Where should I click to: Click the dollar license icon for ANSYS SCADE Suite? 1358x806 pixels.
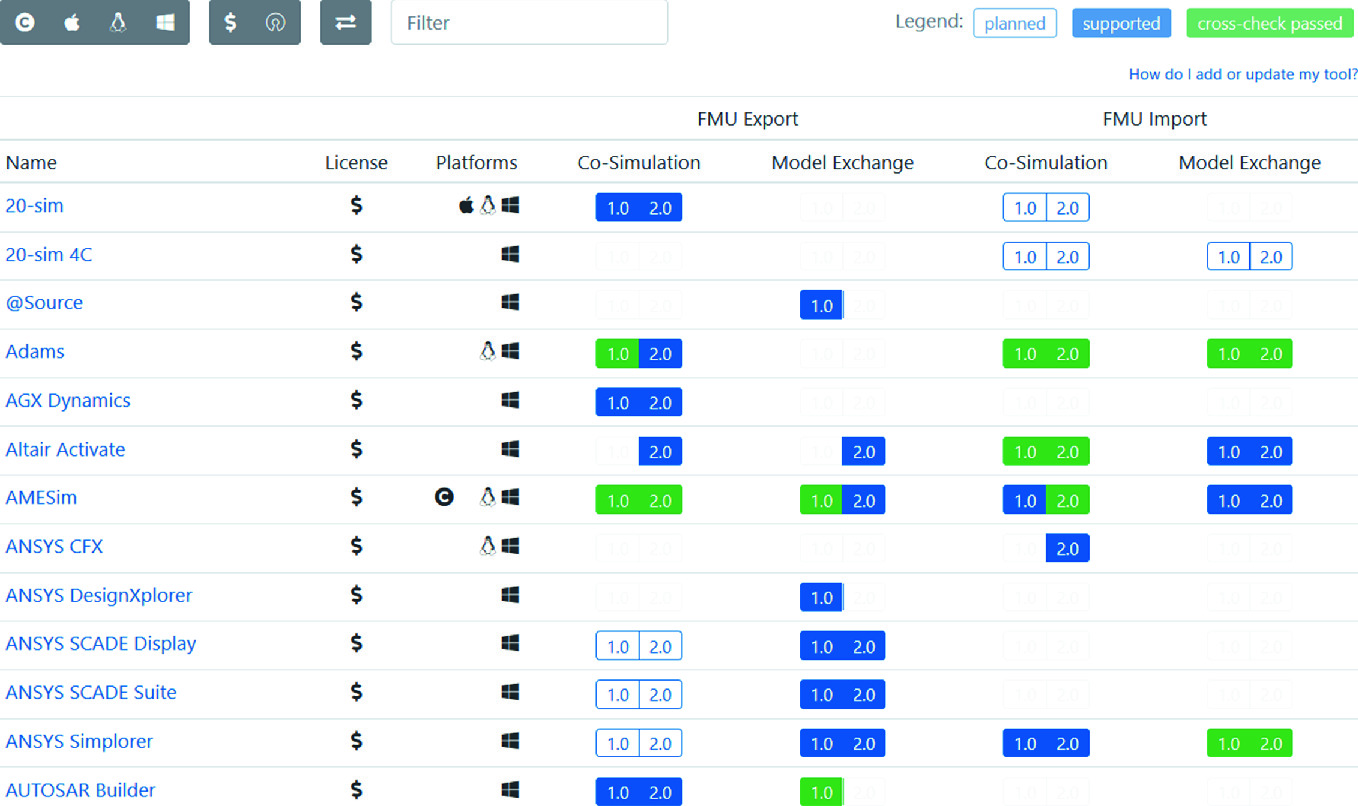click(356, 692)
